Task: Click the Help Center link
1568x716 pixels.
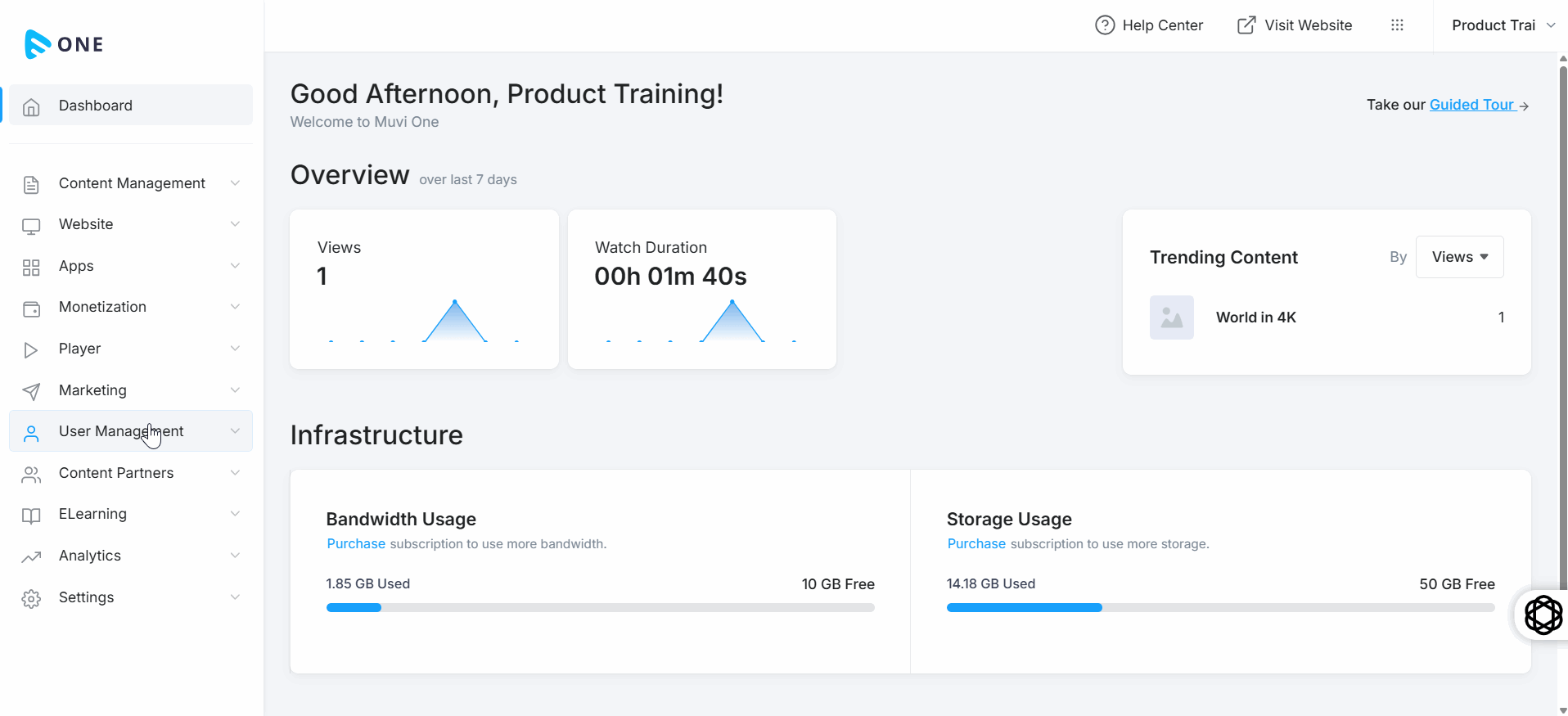Action: coord(1149,25)
